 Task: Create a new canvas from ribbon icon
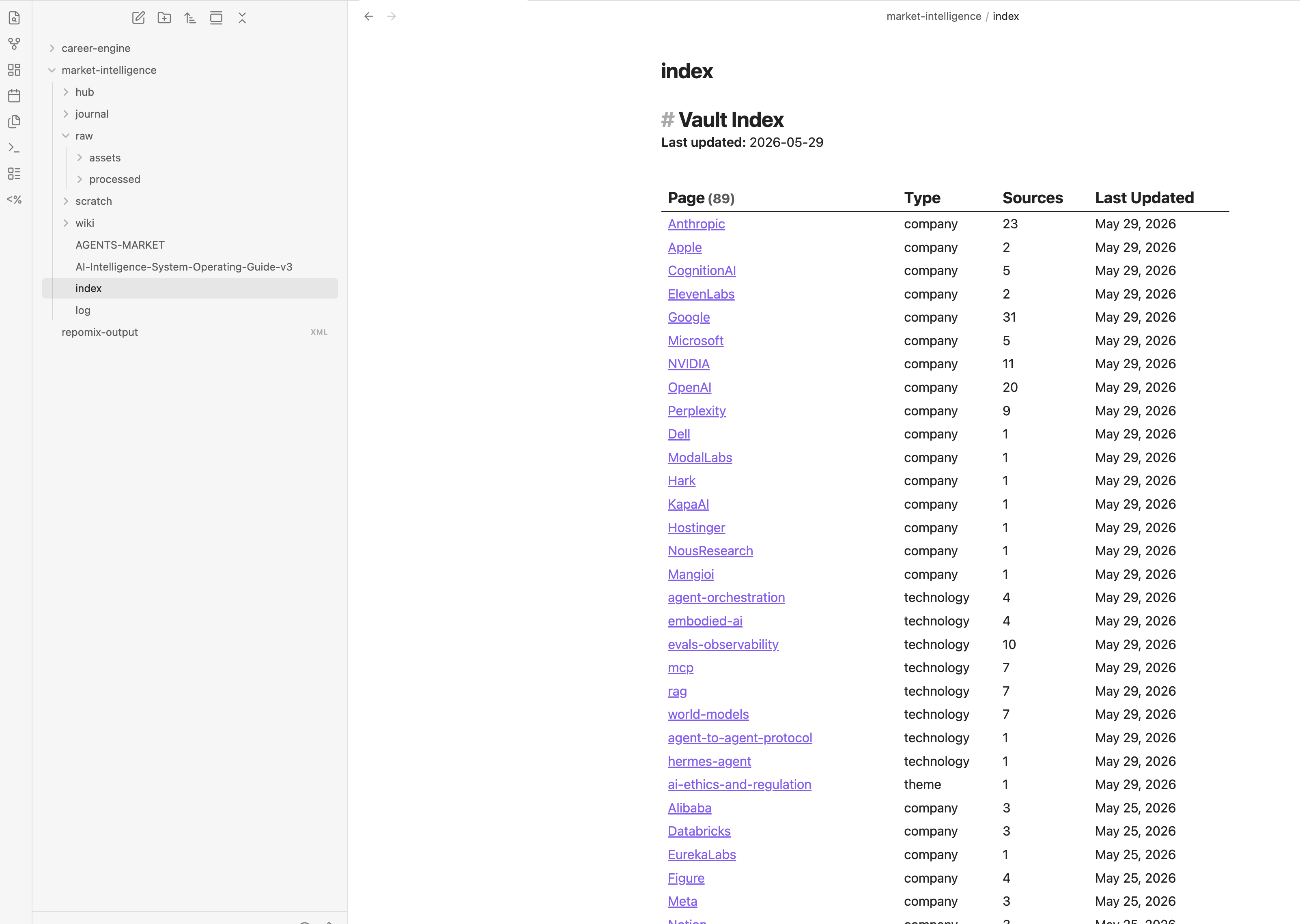14,70
